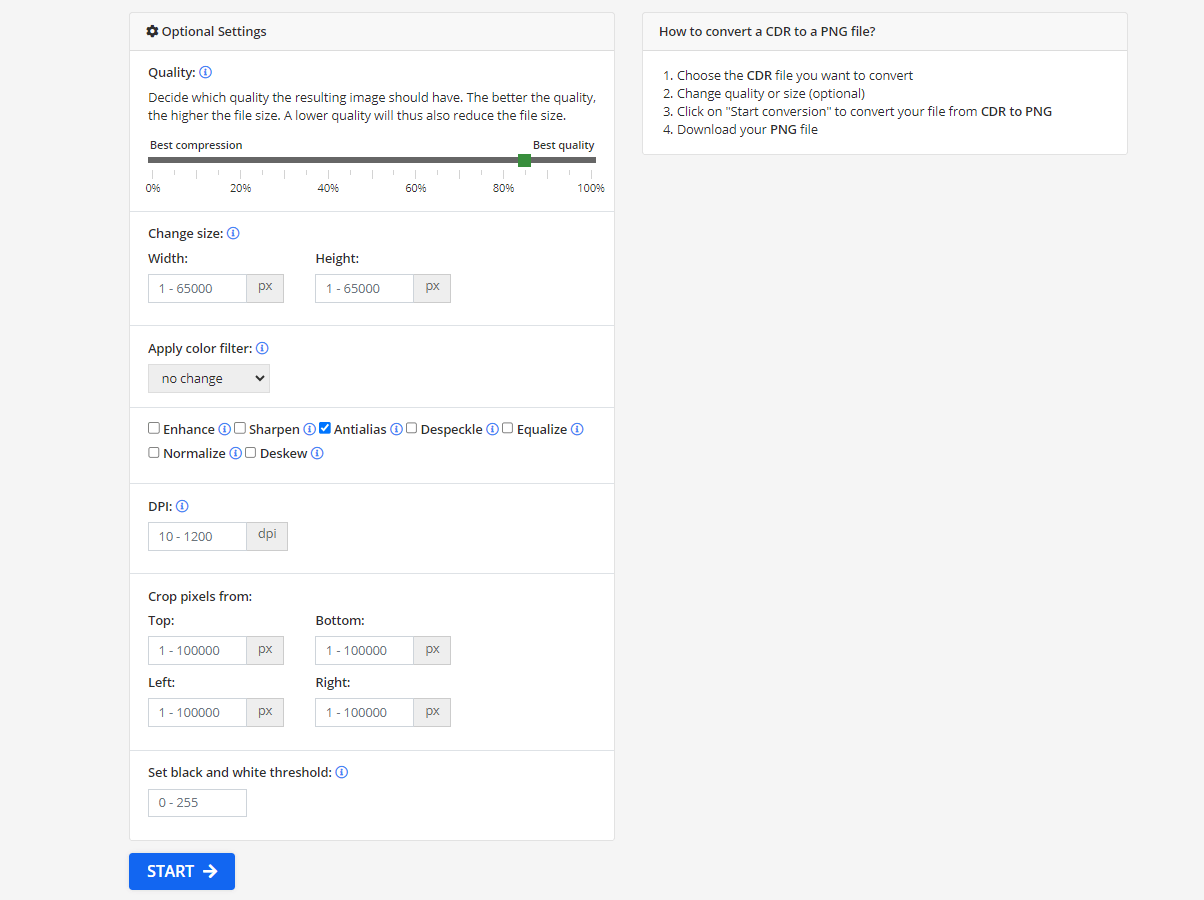Focus the Crop Bottom input field
The image size is (1204, 900).
click(365, 650)
